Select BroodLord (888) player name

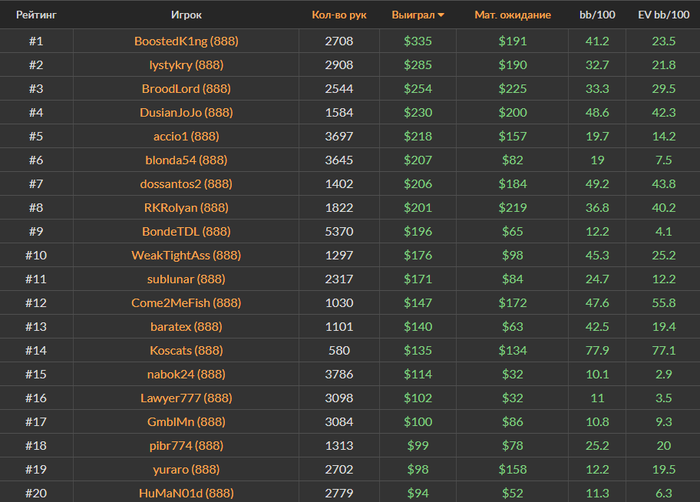(x=186, y=88)
